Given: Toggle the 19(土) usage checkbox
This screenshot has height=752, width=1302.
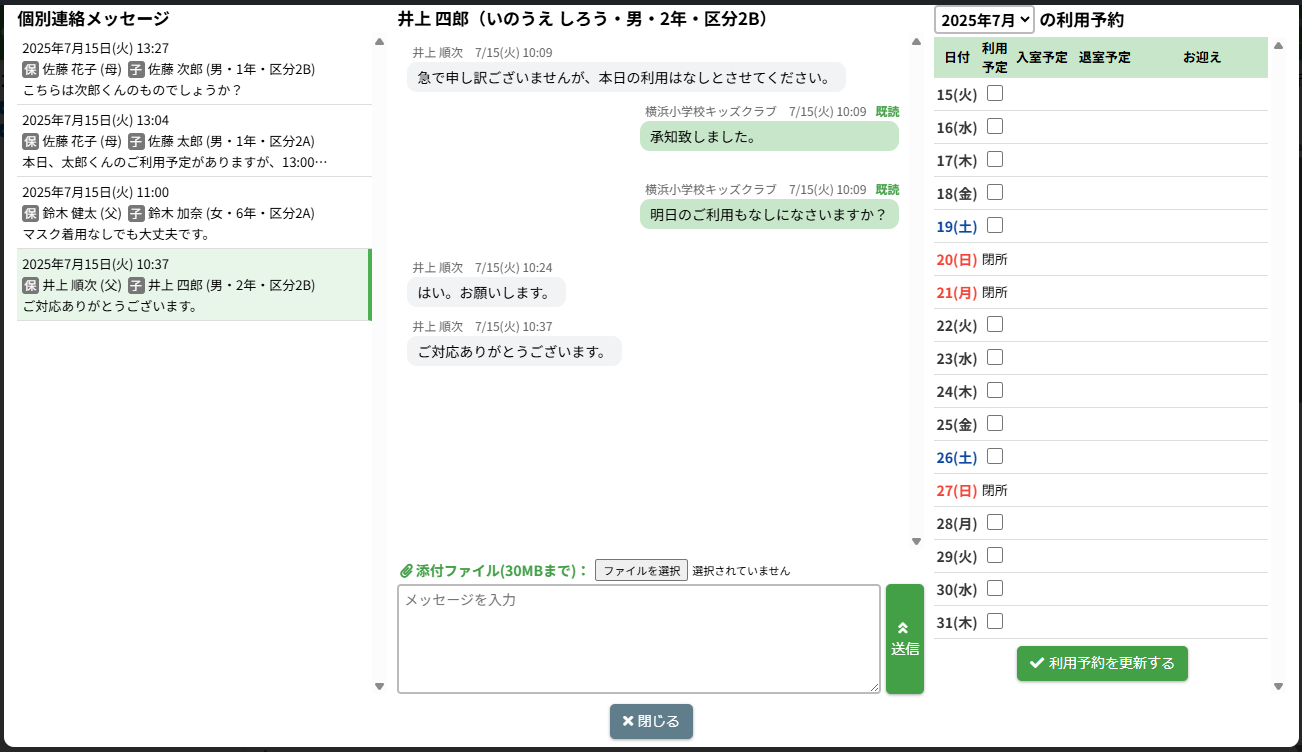Looking at the screenshot, I should coord(995,226).
